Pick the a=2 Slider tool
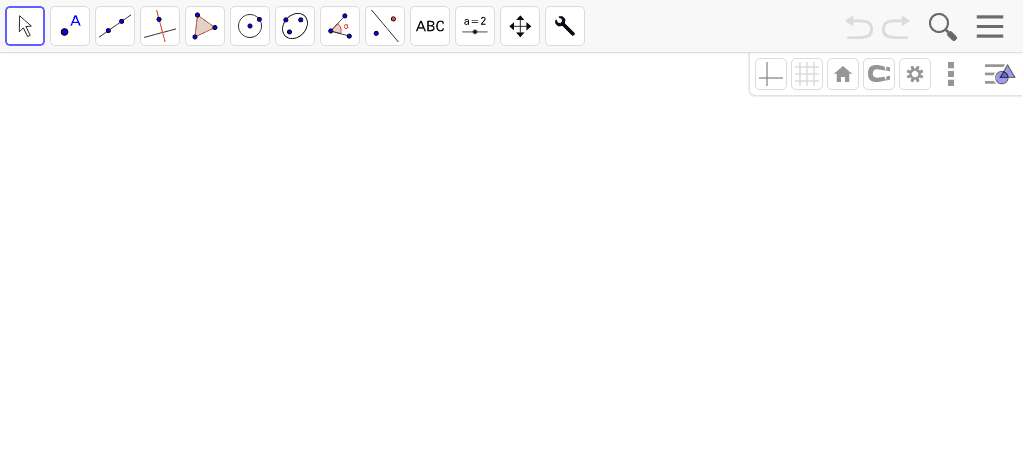Screen dimensions: 1024x455 [x=475, y=26]
